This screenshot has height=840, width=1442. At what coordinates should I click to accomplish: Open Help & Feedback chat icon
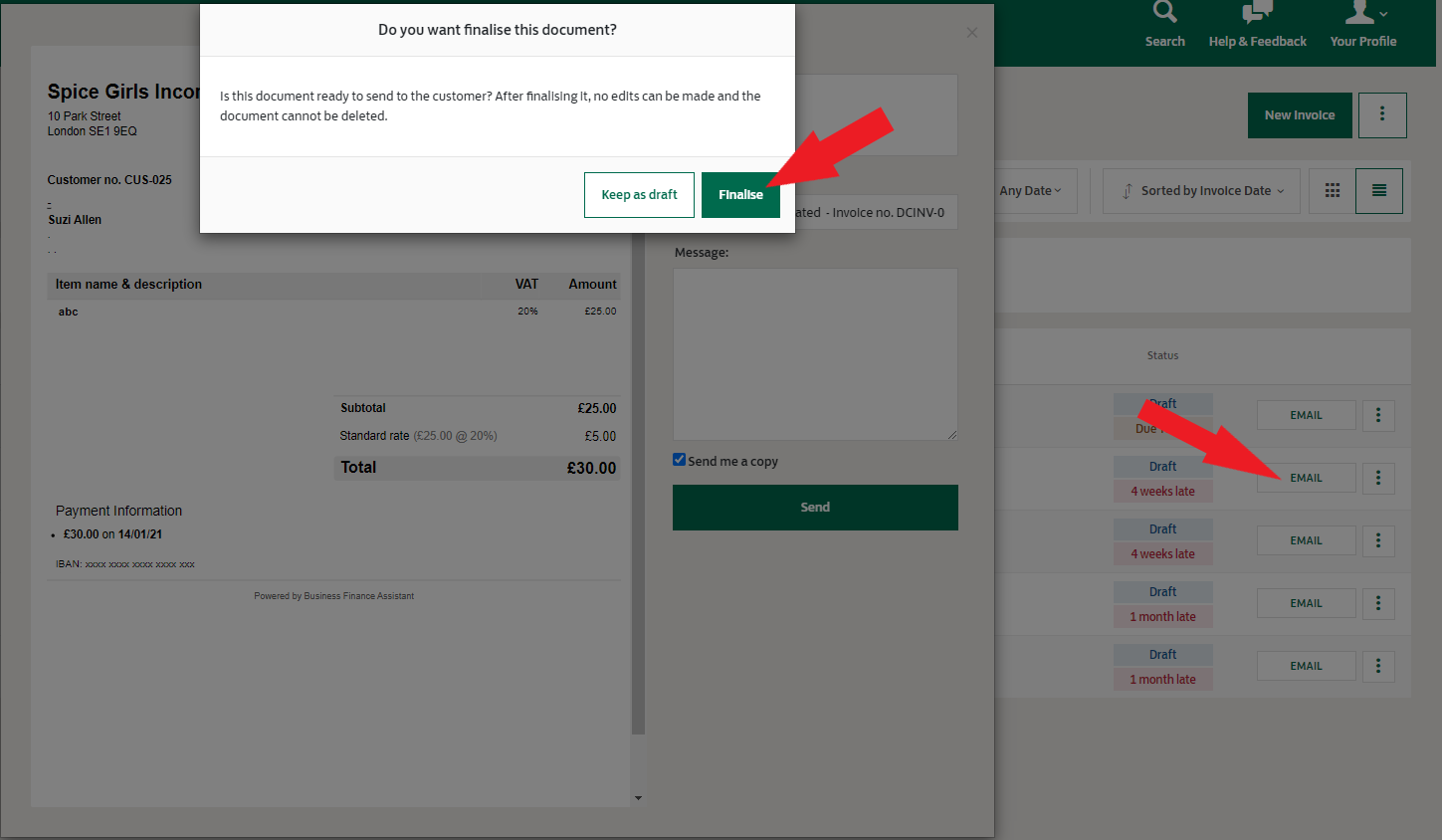(1257, 13)
